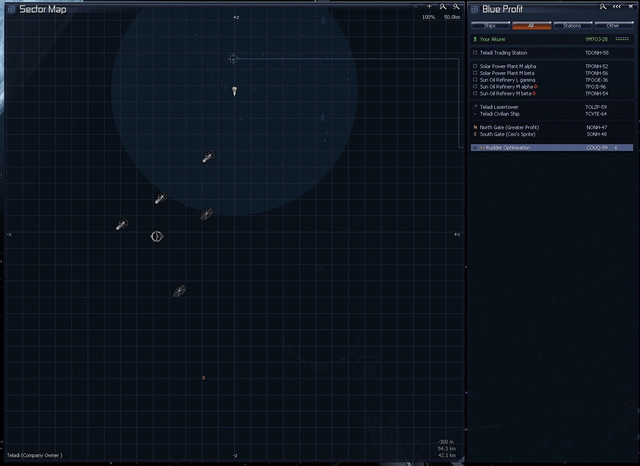Select the station icon nearest the player ship
Screen dimensions: 640x466
207,157
